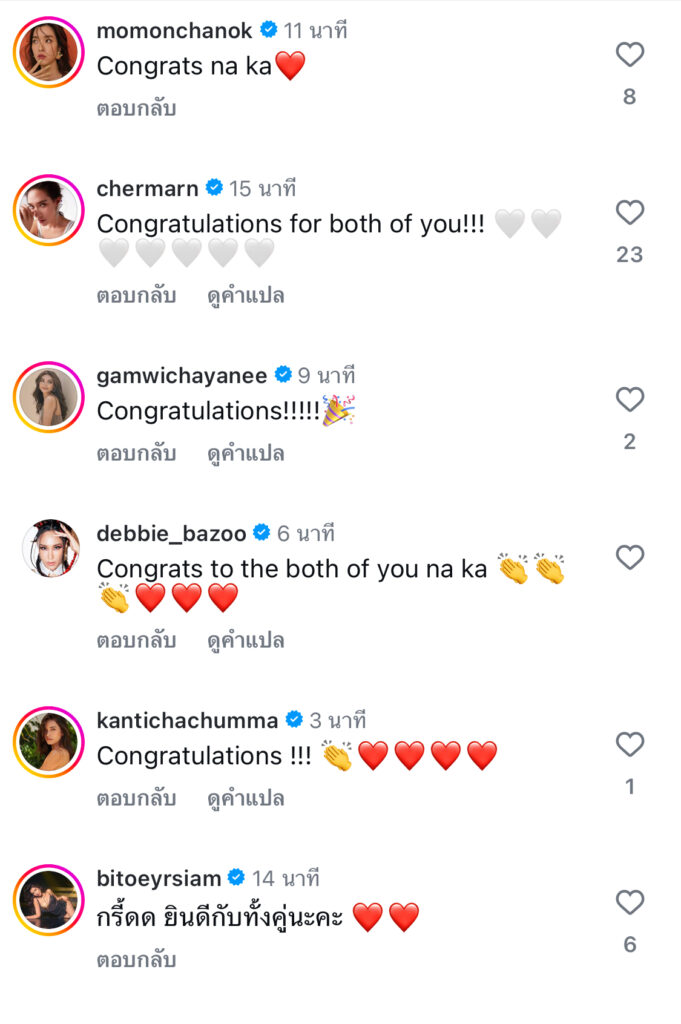
Task: Open the debbie_bazoo username link
Action: (x=172, y=533)
